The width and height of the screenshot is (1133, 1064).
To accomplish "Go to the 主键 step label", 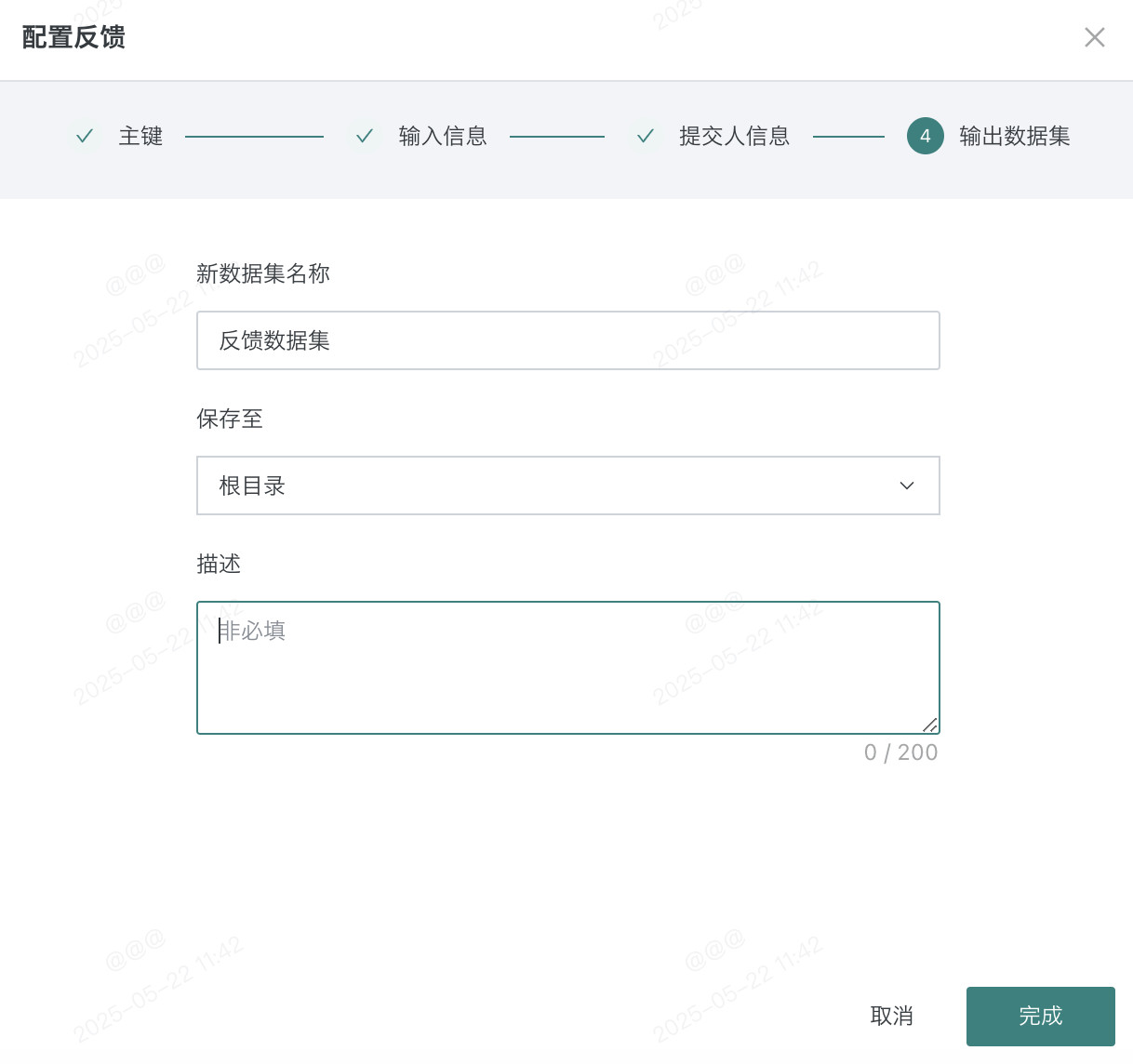I will point(141,136).
